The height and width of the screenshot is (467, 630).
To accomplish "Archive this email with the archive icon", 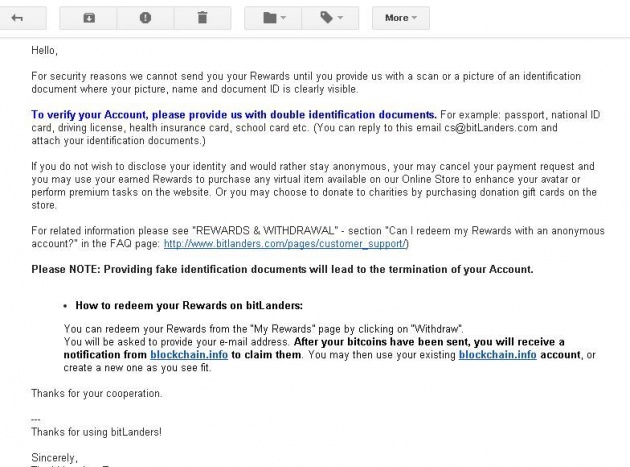I will pyautogui.click(x=88, y=18).
